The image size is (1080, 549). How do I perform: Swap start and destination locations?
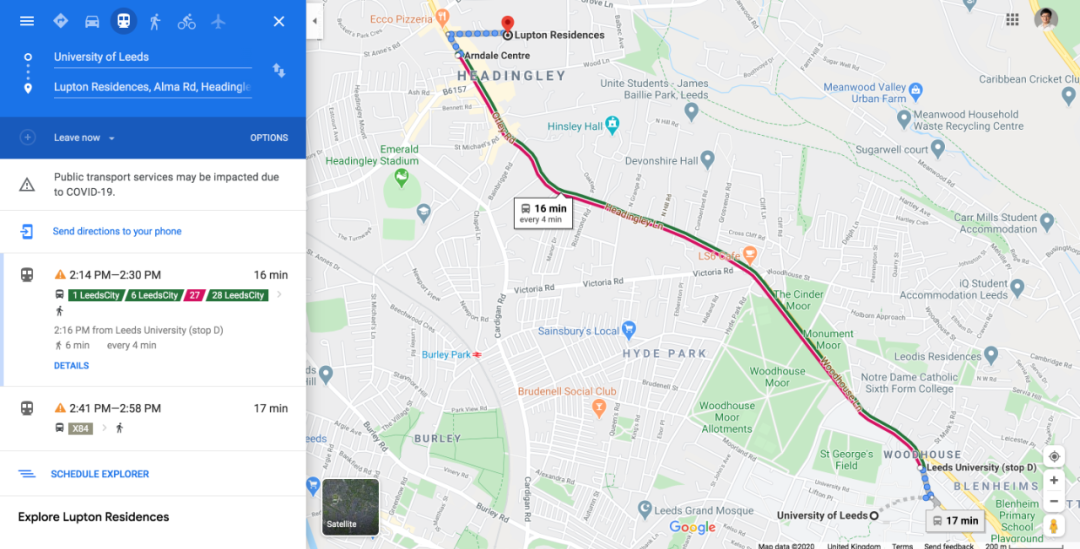(x=279, y=70)
